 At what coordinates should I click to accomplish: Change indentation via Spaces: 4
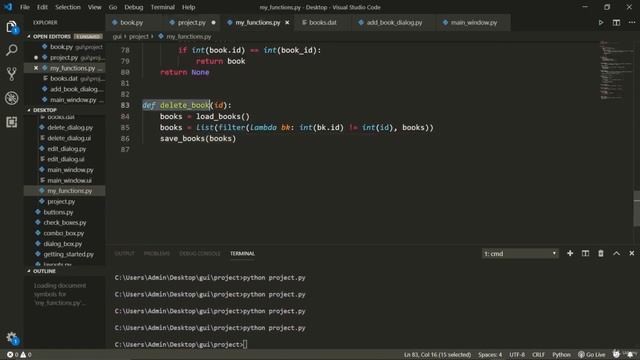pos(490,355)
